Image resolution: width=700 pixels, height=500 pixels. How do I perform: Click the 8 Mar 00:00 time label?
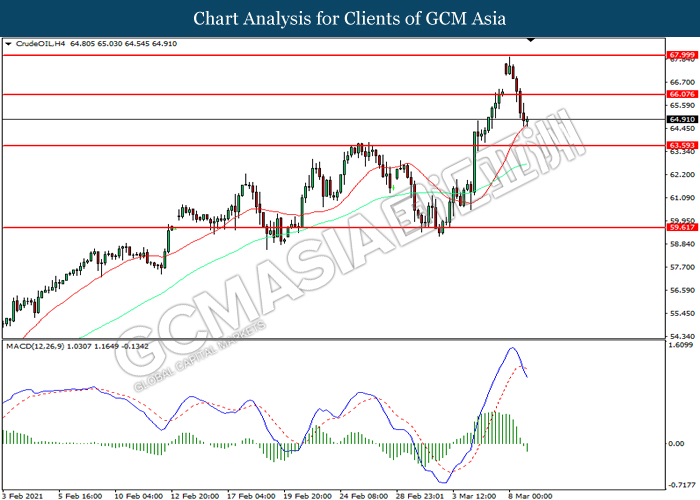[530, 496]
